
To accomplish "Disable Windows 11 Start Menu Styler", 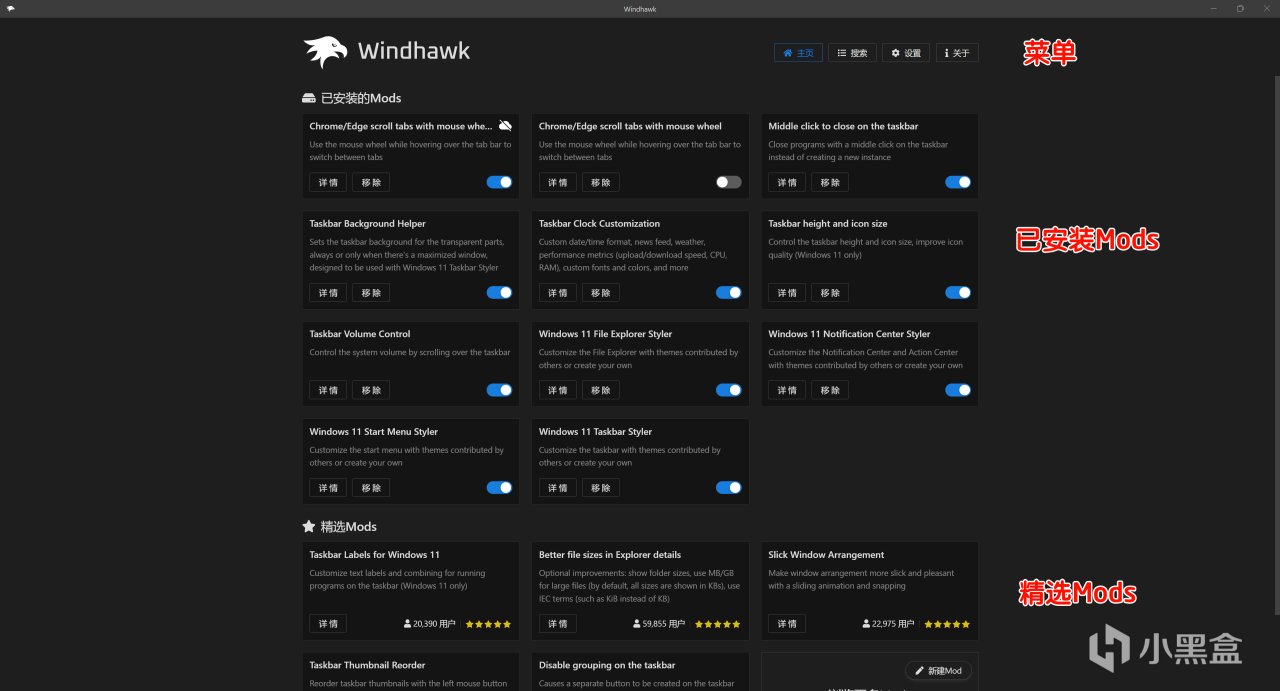I will (x=499, y=488).
